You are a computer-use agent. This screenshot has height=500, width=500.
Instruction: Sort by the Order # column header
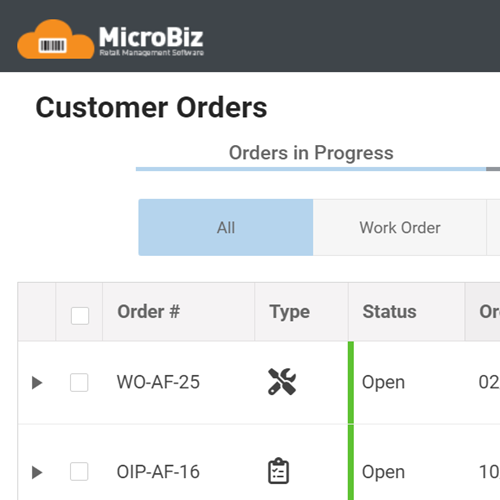click(149, 312)
